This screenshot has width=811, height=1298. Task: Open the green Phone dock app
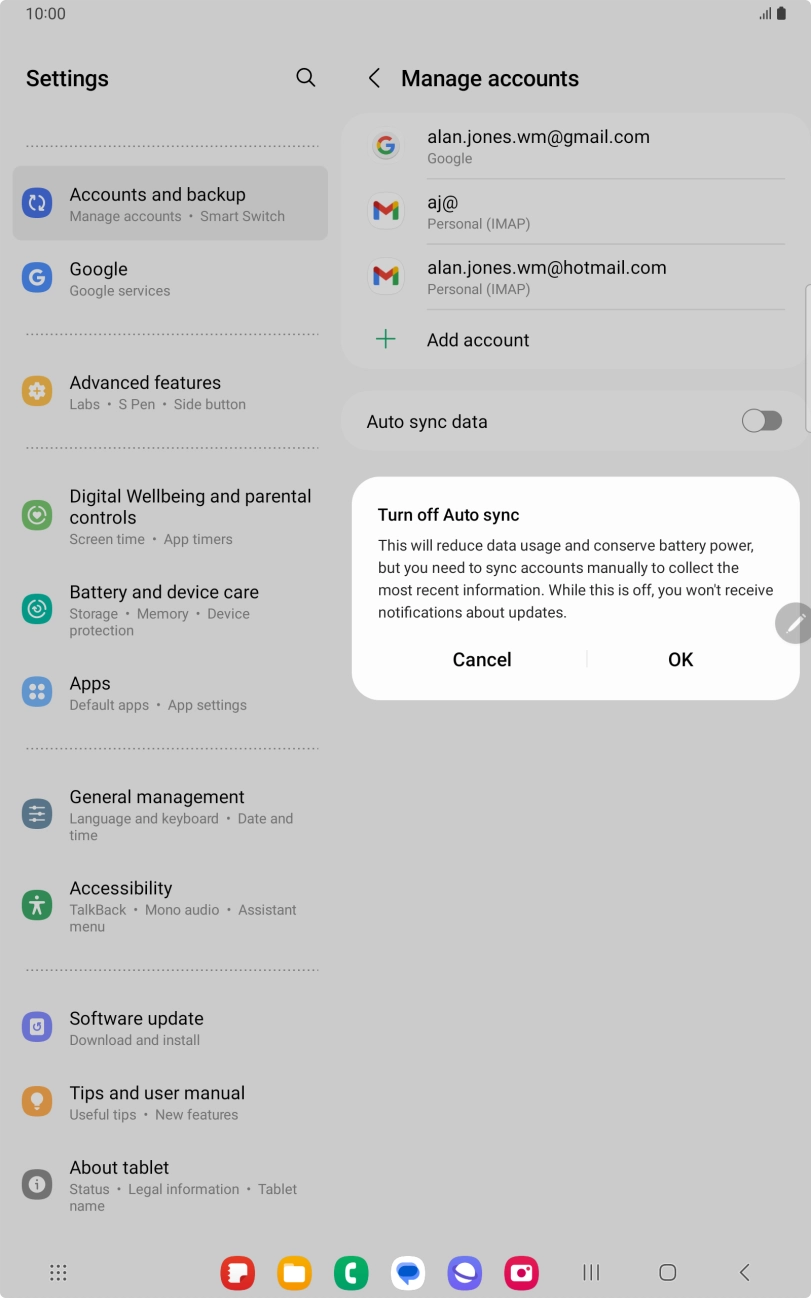pyautogui.click(x=351, y=1272)
